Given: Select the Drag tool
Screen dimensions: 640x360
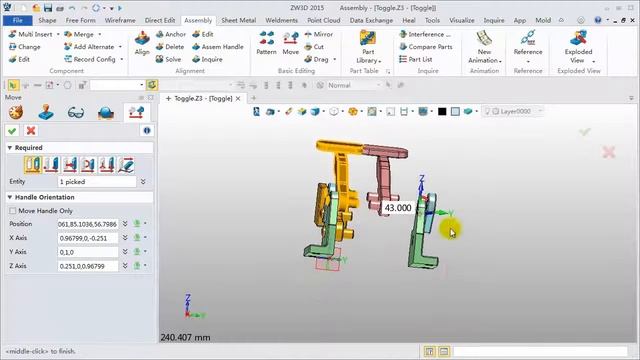Looking at the screenshot, I should 316,59.
